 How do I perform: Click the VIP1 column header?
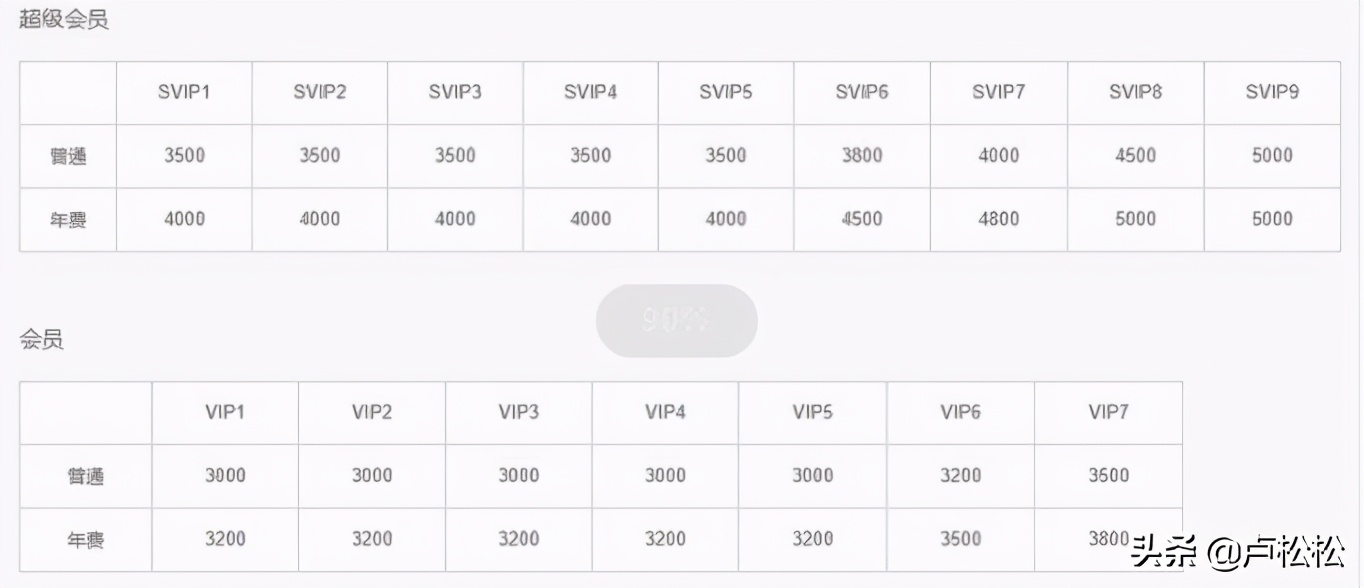[x=225, y=412]
